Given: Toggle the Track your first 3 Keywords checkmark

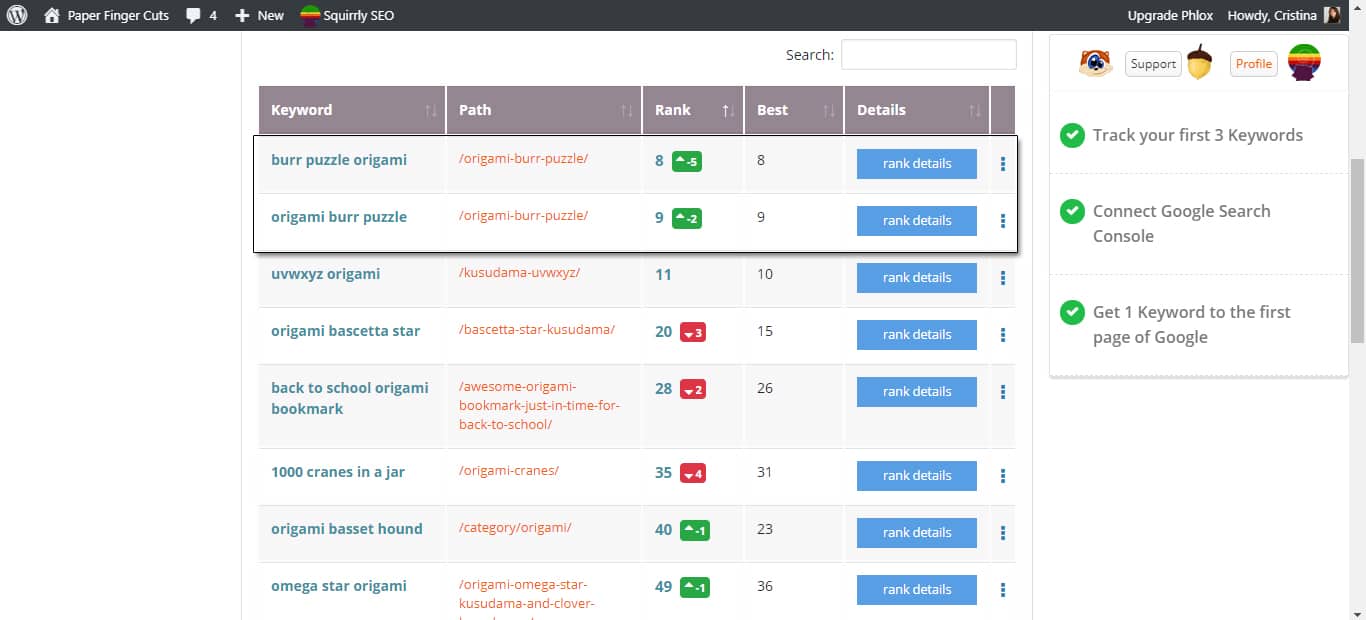Looking at the screenshot, I should [x=1072, y=135].
